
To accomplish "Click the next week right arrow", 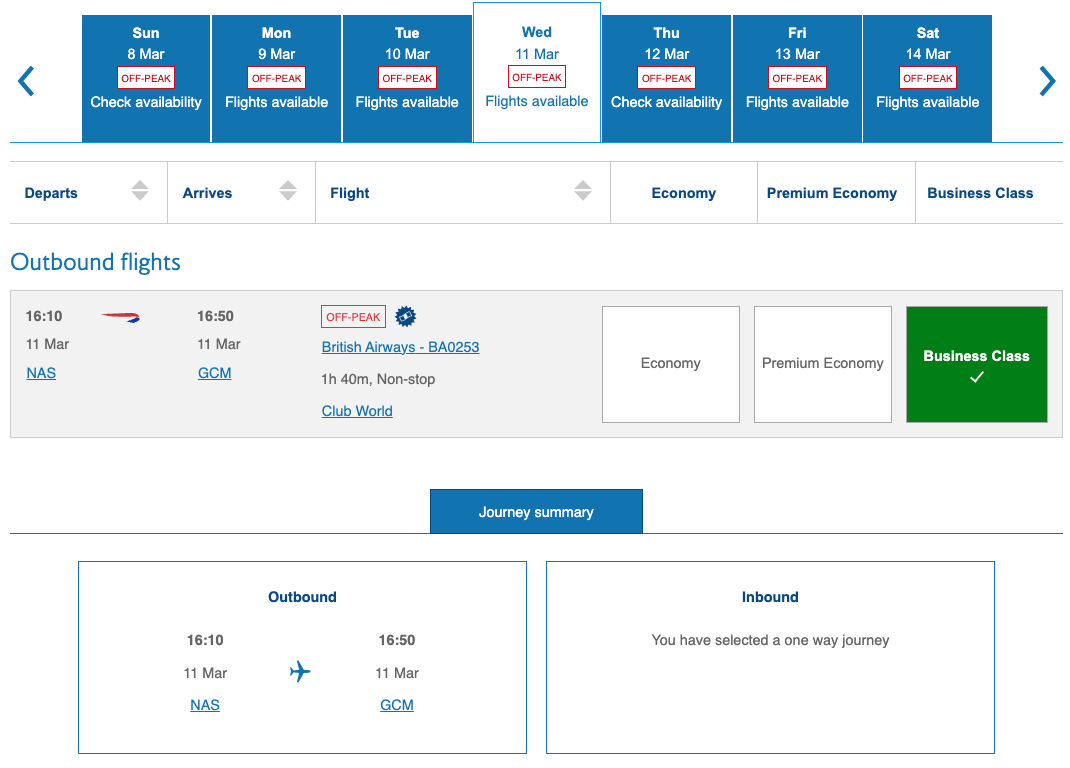I will [x=1046, y=81].
